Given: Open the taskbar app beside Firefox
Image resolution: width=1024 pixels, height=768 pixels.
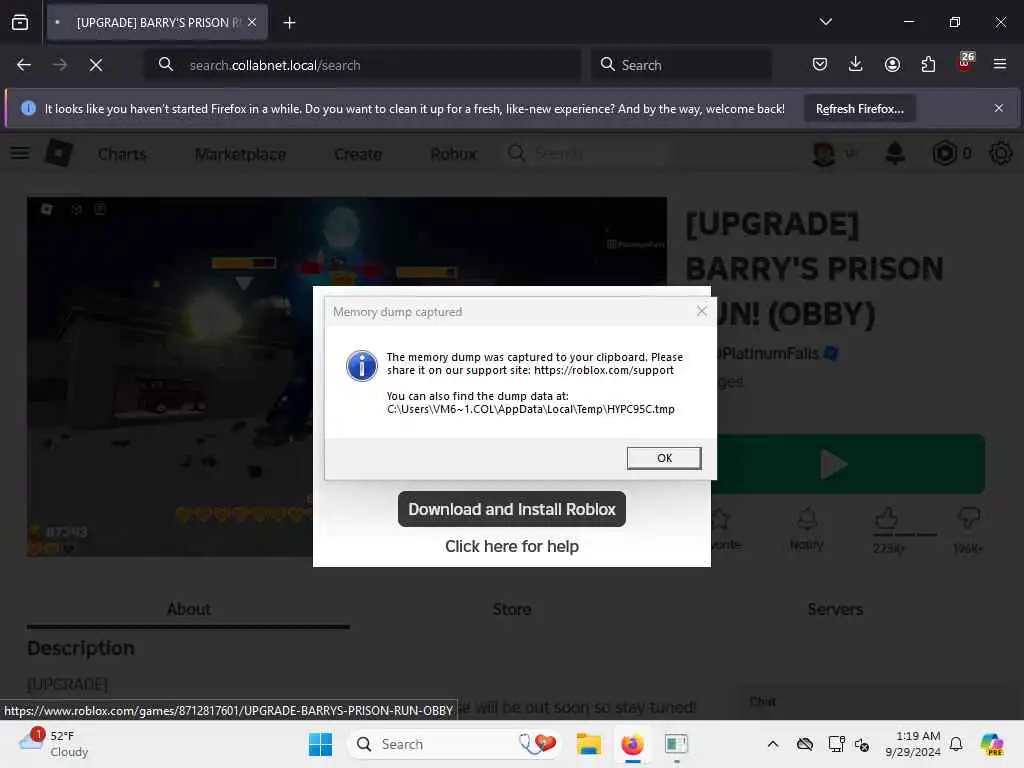Looking at the screenshot, I should (677, 744).
